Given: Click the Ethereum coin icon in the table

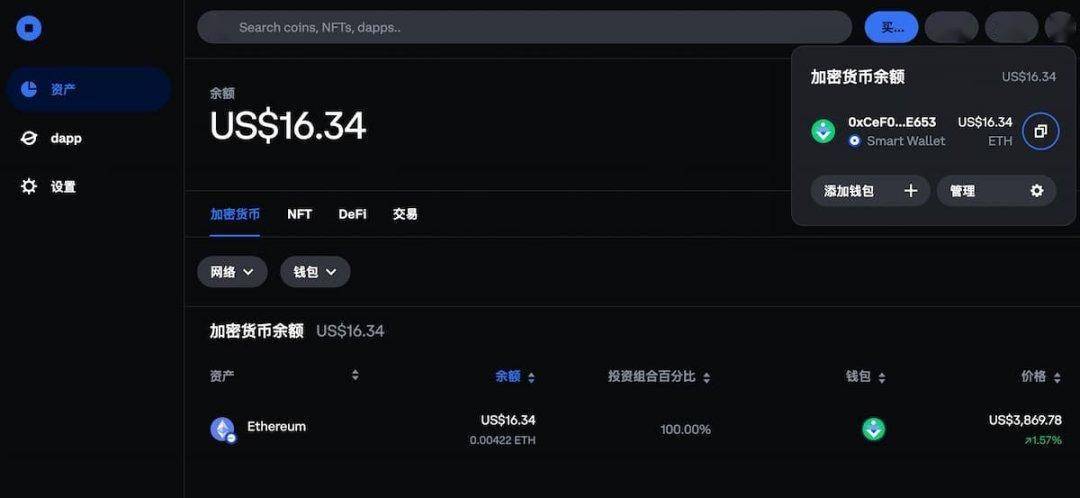Looking at the screenshot, I should point(222,429).
